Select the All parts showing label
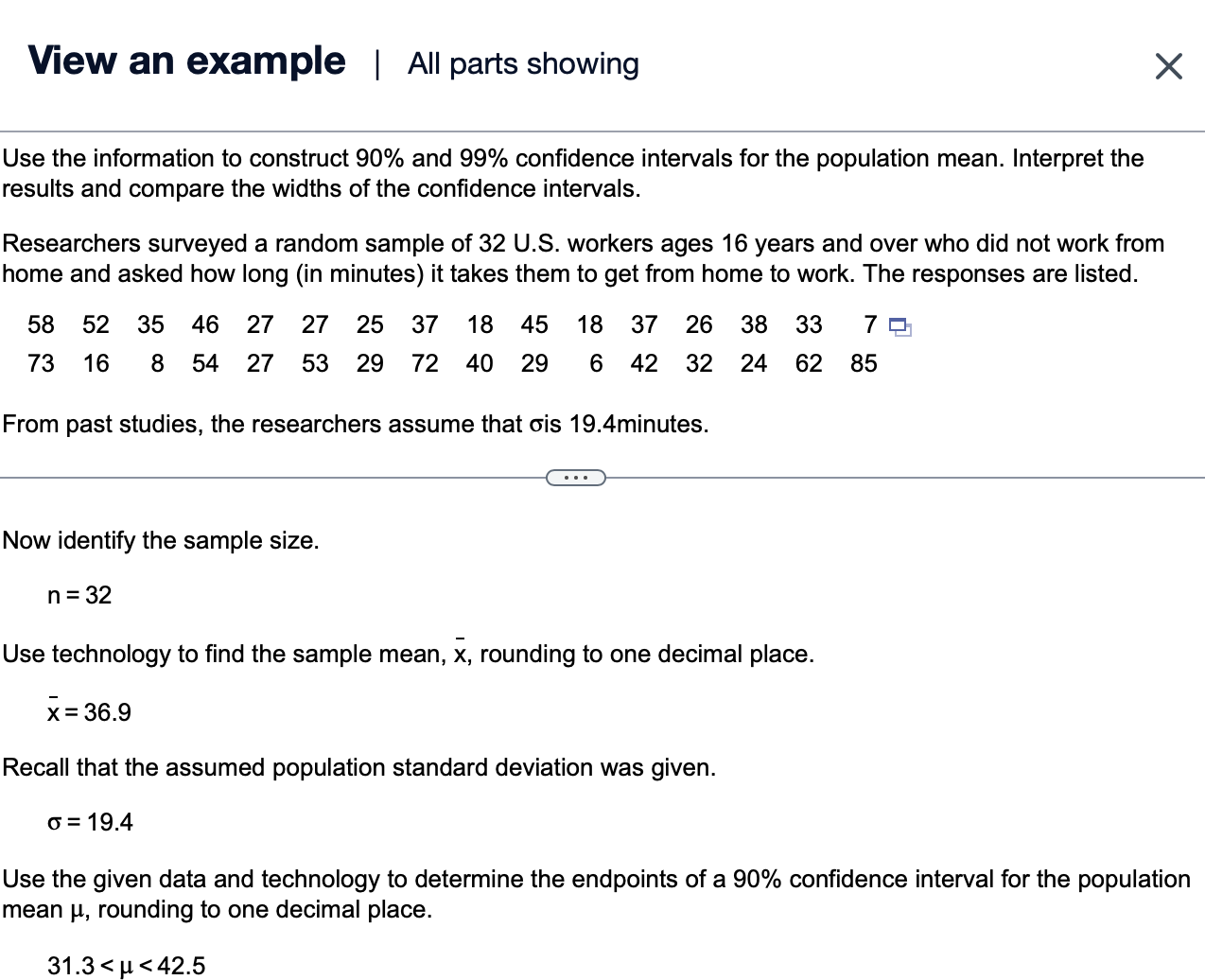Viewport: 1205px width, 980px height. tap(522, 64)
